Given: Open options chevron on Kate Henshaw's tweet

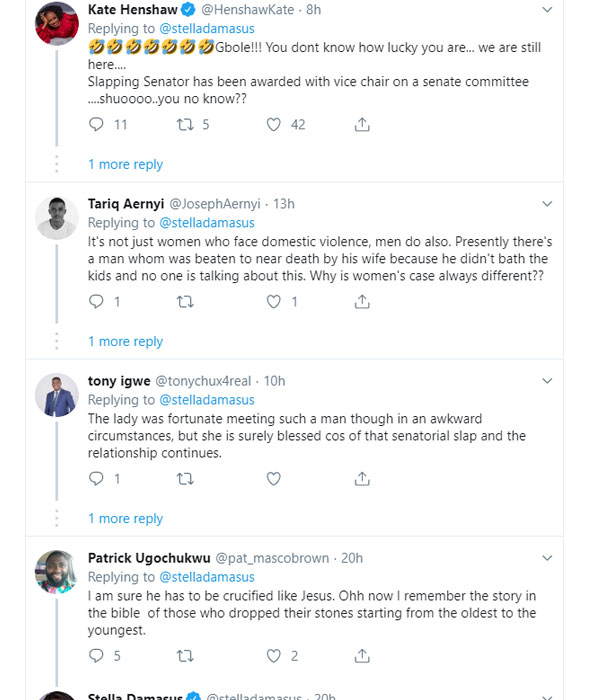Looking at the screenshot, I should tap(547, 9).
